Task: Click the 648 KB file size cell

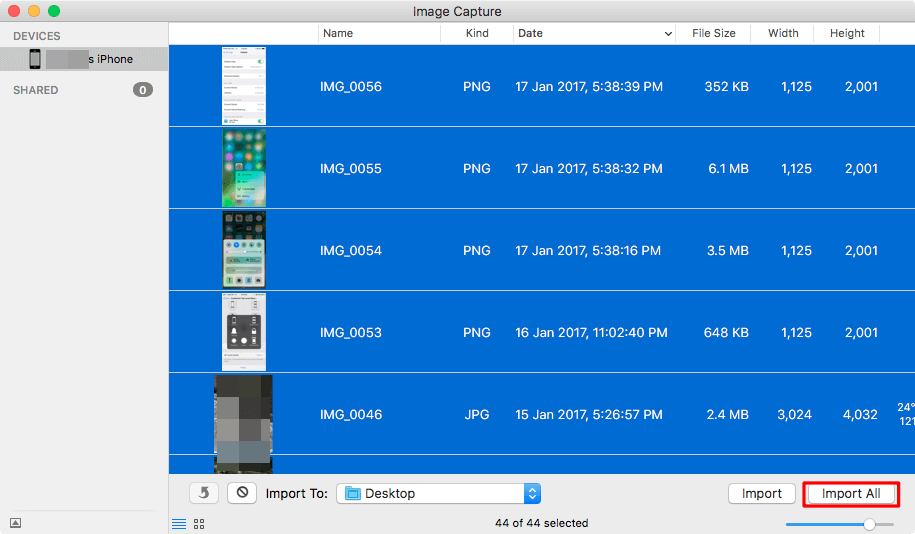Action: click(x=726, y=333)
